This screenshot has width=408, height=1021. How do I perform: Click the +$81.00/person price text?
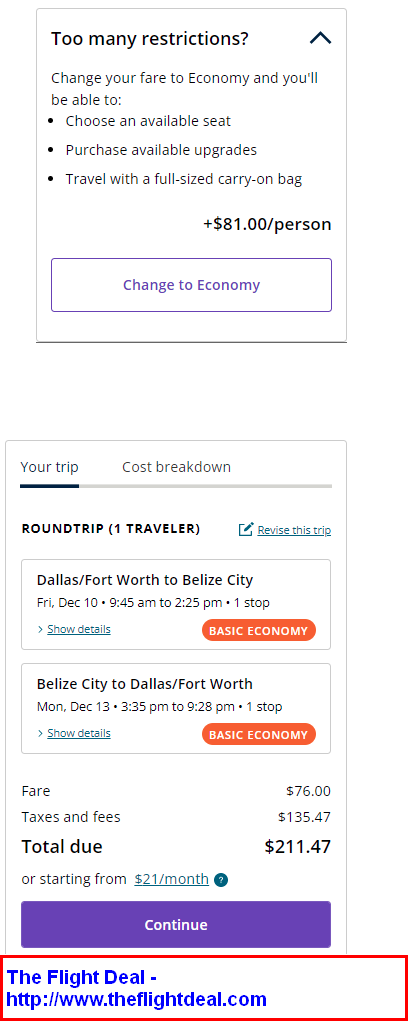click(x=267, y=225)
